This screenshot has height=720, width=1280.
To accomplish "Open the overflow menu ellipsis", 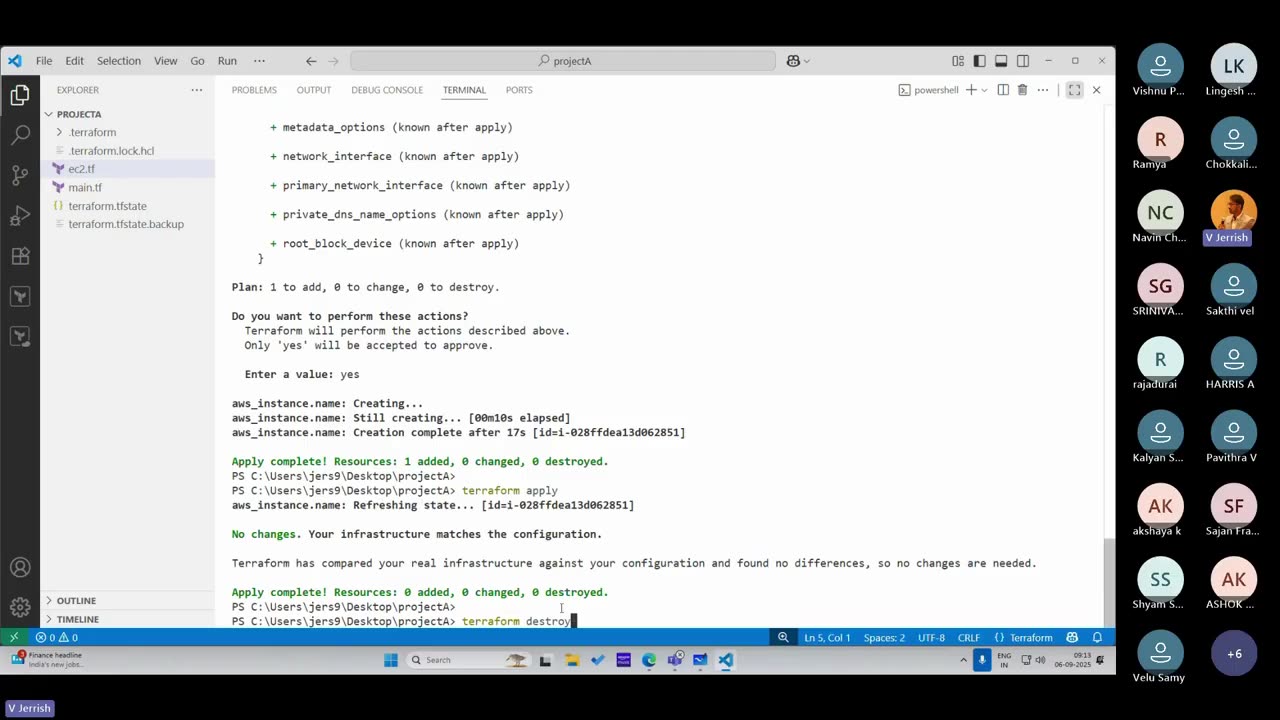I will pyautogui.click(x=260, y=61).
